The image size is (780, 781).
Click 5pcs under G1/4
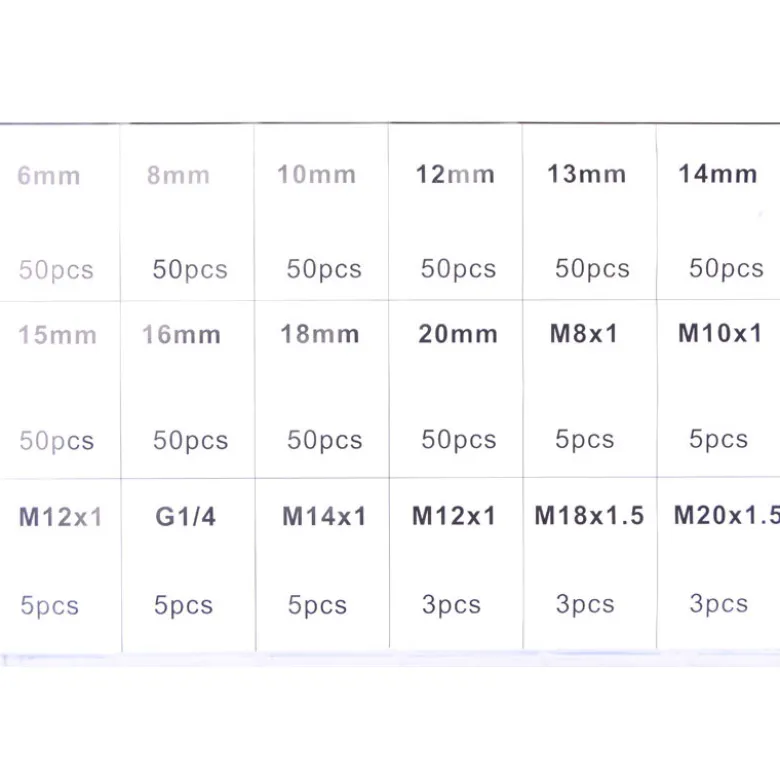point(183,606)
